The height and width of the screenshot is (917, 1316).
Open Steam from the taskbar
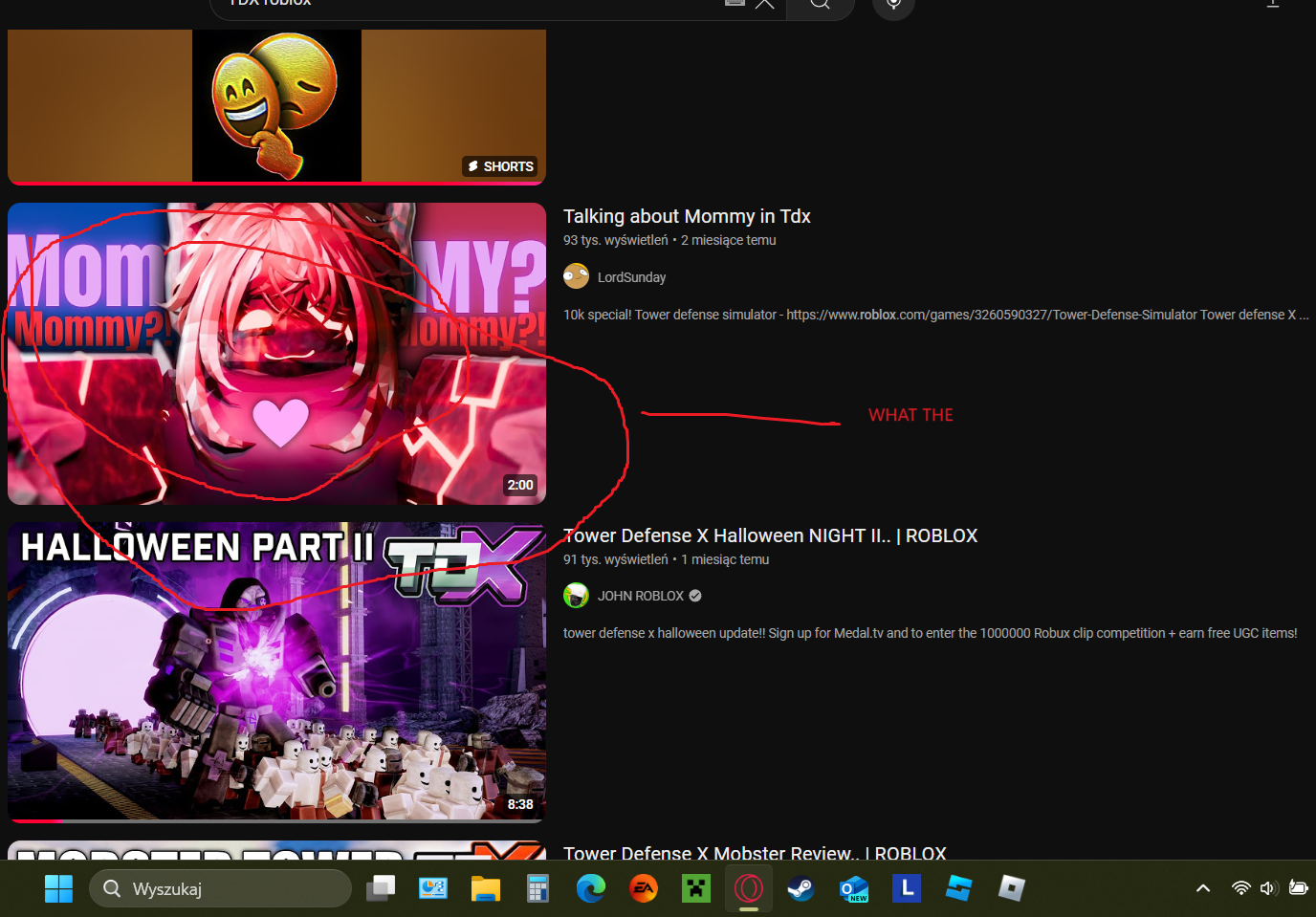coord(801,888)
